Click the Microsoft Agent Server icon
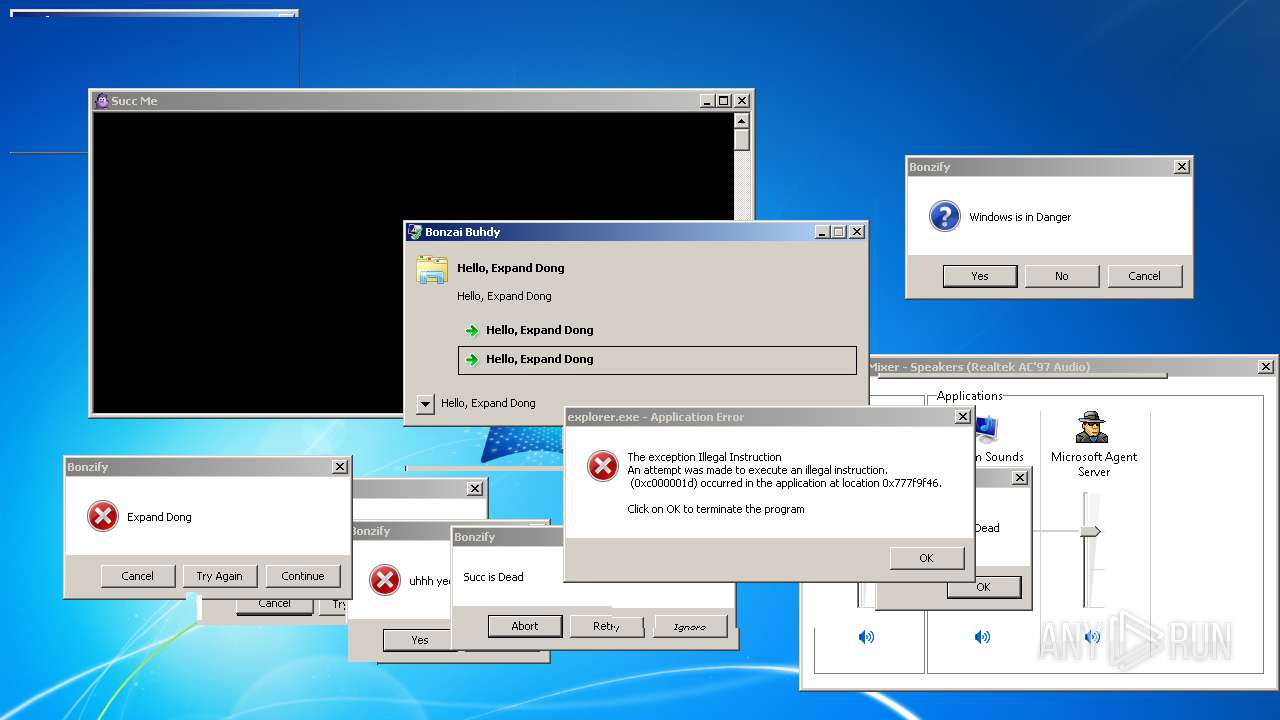This screenshot has height=720, width=1280. click(x=1092, y=427)
